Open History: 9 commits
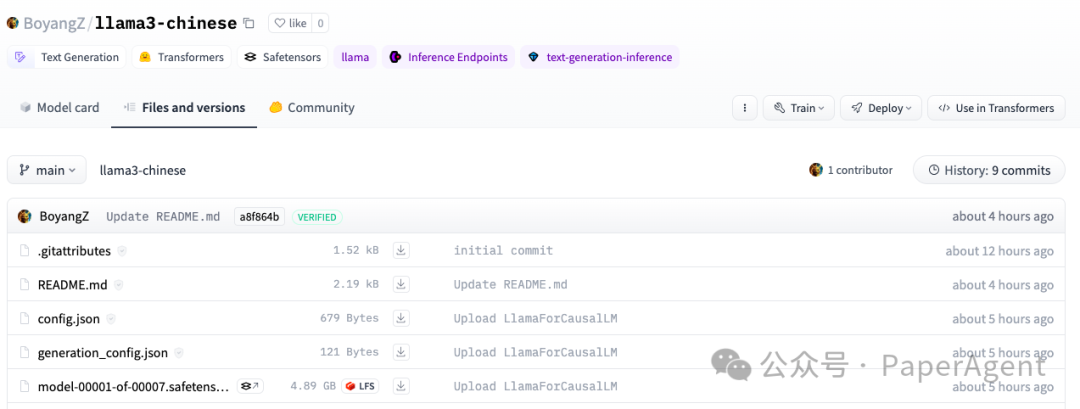 [x=989, y=170]
